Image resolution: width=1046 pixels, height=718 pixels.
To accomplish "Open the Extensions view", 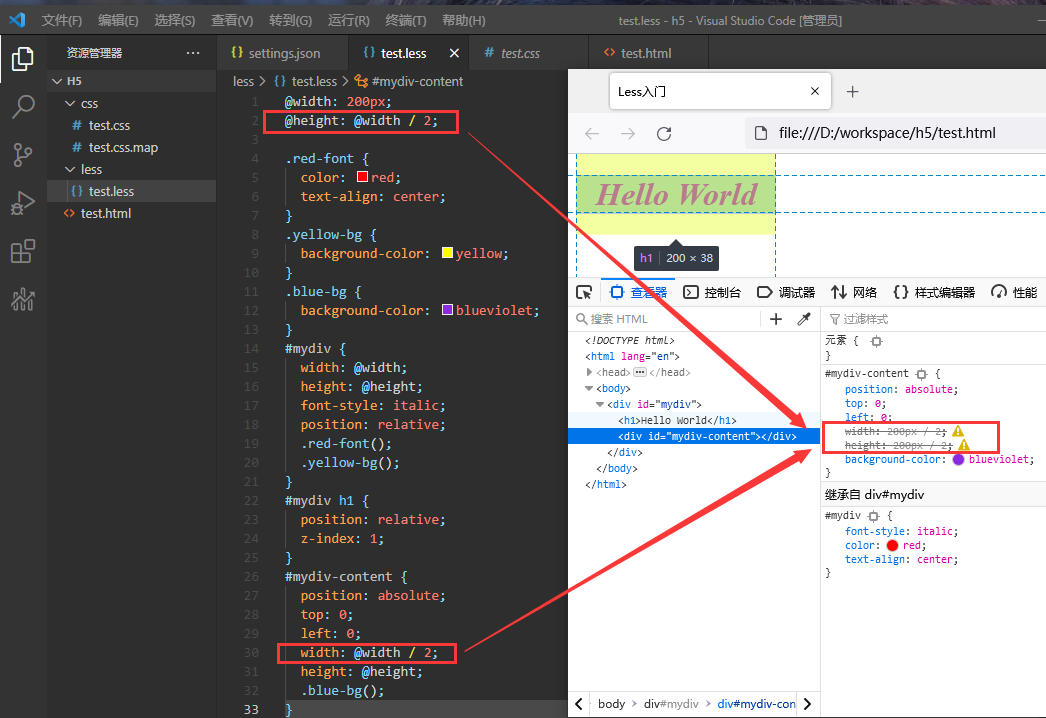I will (23, 252).
